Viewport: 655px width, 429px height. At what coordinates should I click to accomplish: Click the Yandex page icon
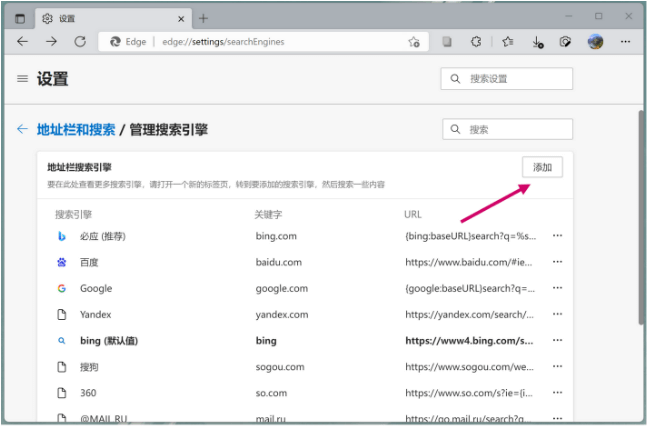(x=62, y=317)
